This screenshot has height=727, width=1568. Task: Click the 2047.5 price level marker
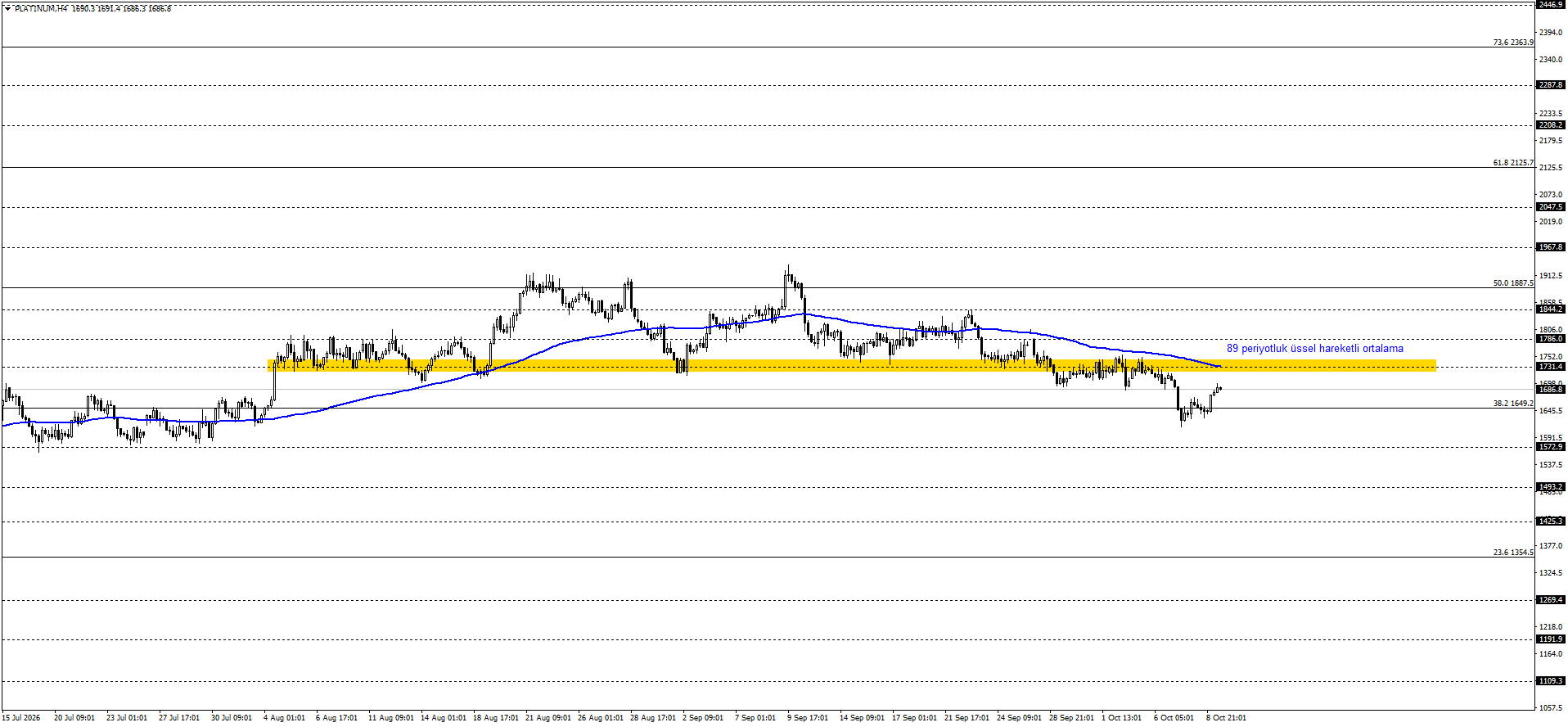(1551, 207)
